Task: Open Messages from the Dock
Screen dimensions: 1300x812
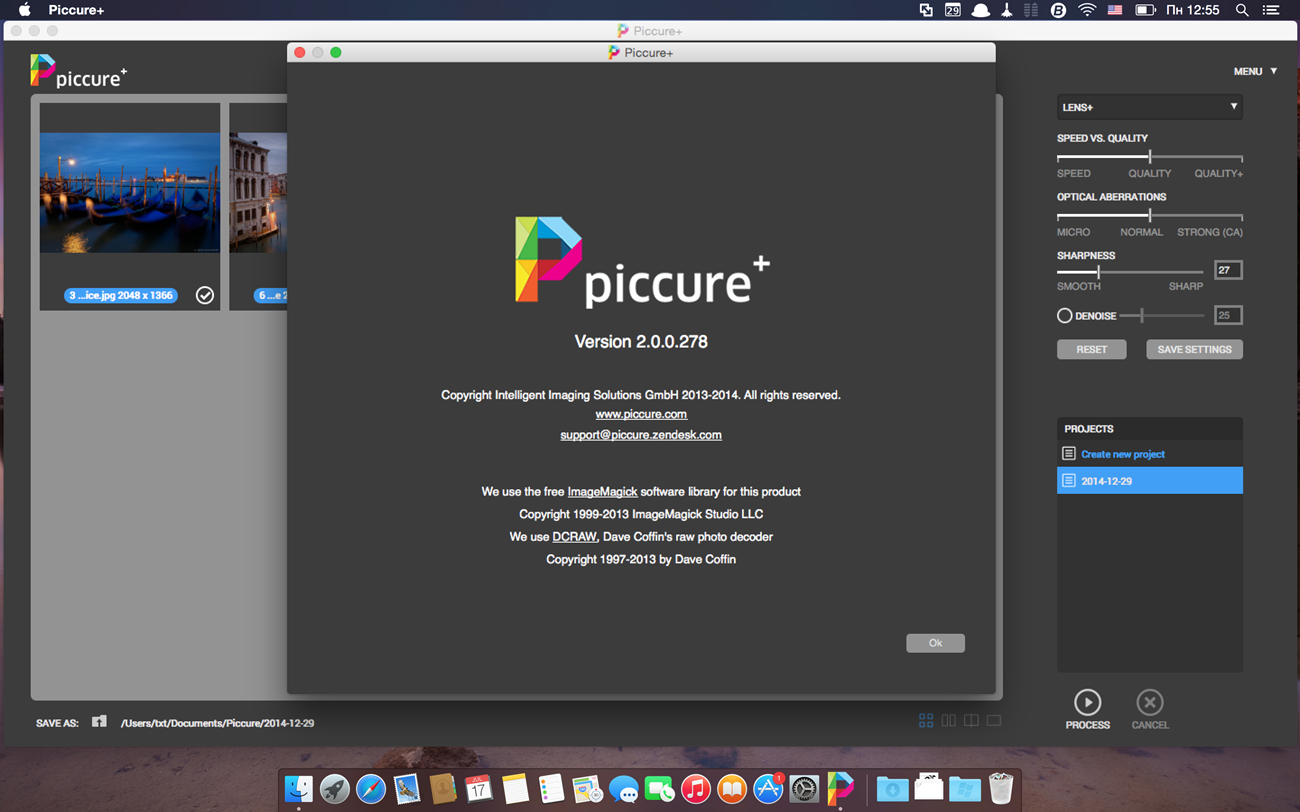Action: (x=623, y=789)
